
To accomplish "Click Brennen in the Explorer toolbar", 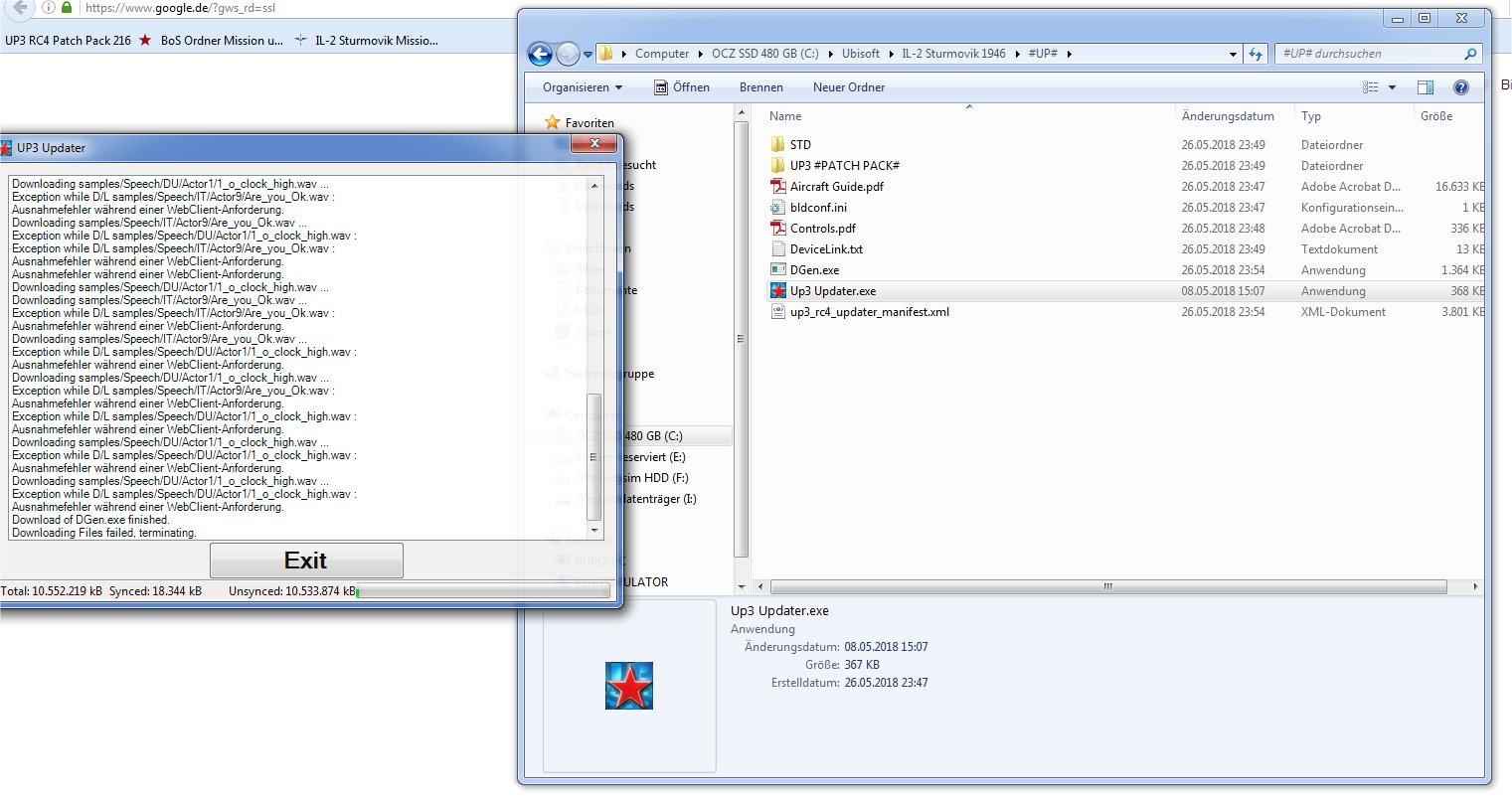I will tap(761, 87).
